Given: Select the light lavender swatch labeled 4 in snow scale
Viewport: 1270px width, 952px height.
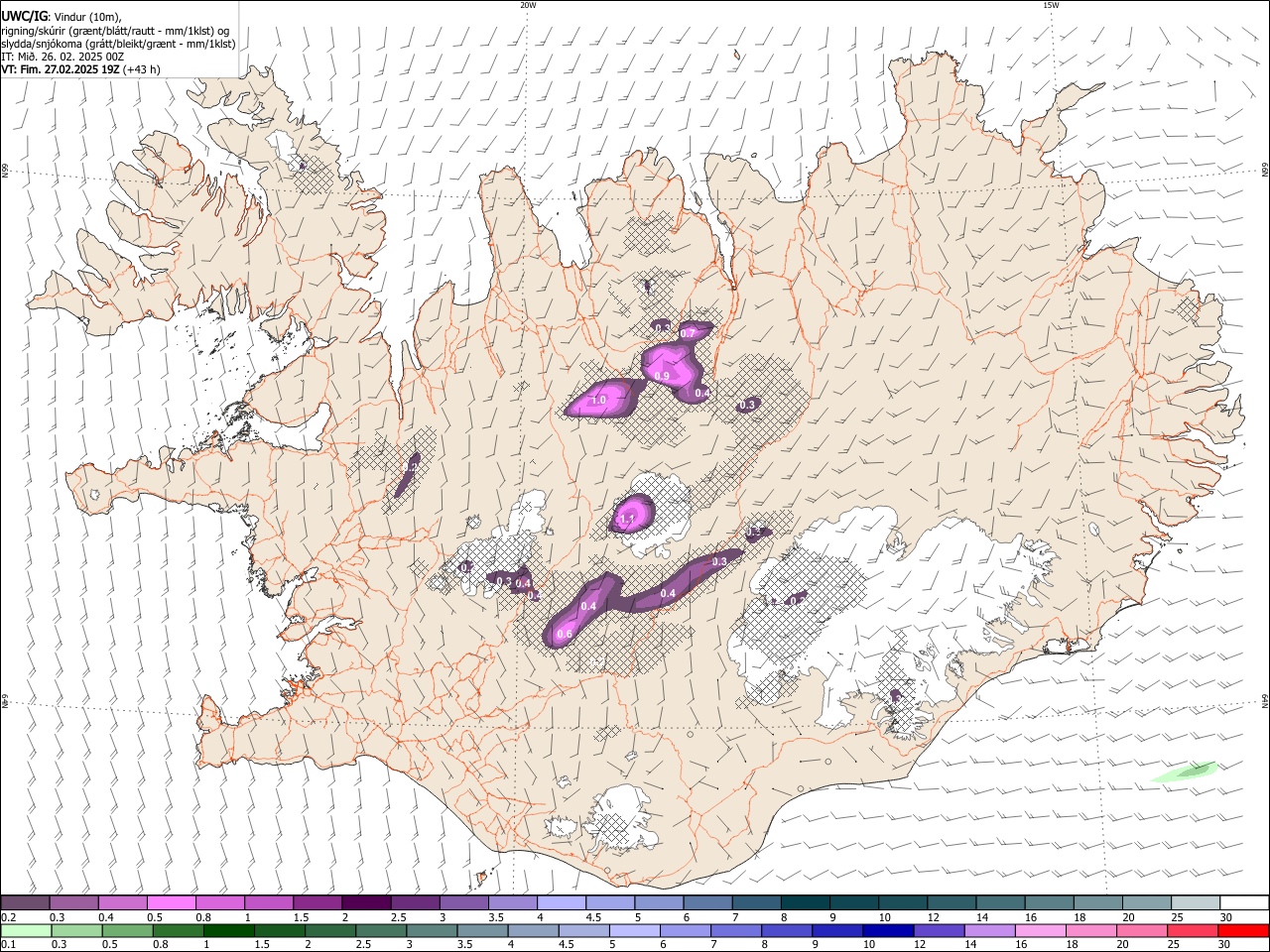Looking at the screenshot, I should [x=561, y=903].
